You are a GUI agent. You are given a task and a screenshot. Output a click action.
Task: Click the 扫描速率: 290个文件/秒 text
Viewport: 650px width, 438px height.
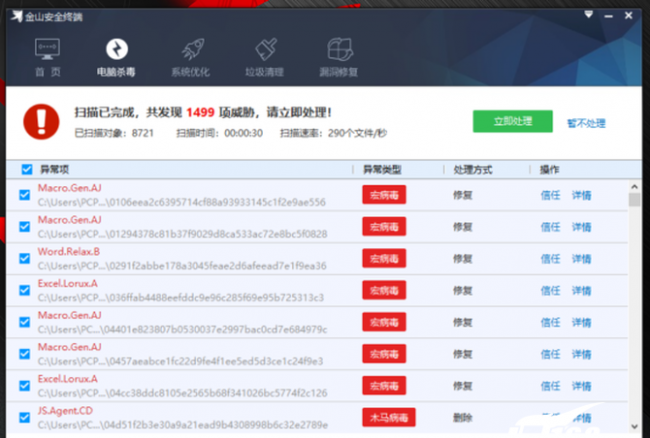[x=334, y=133]
